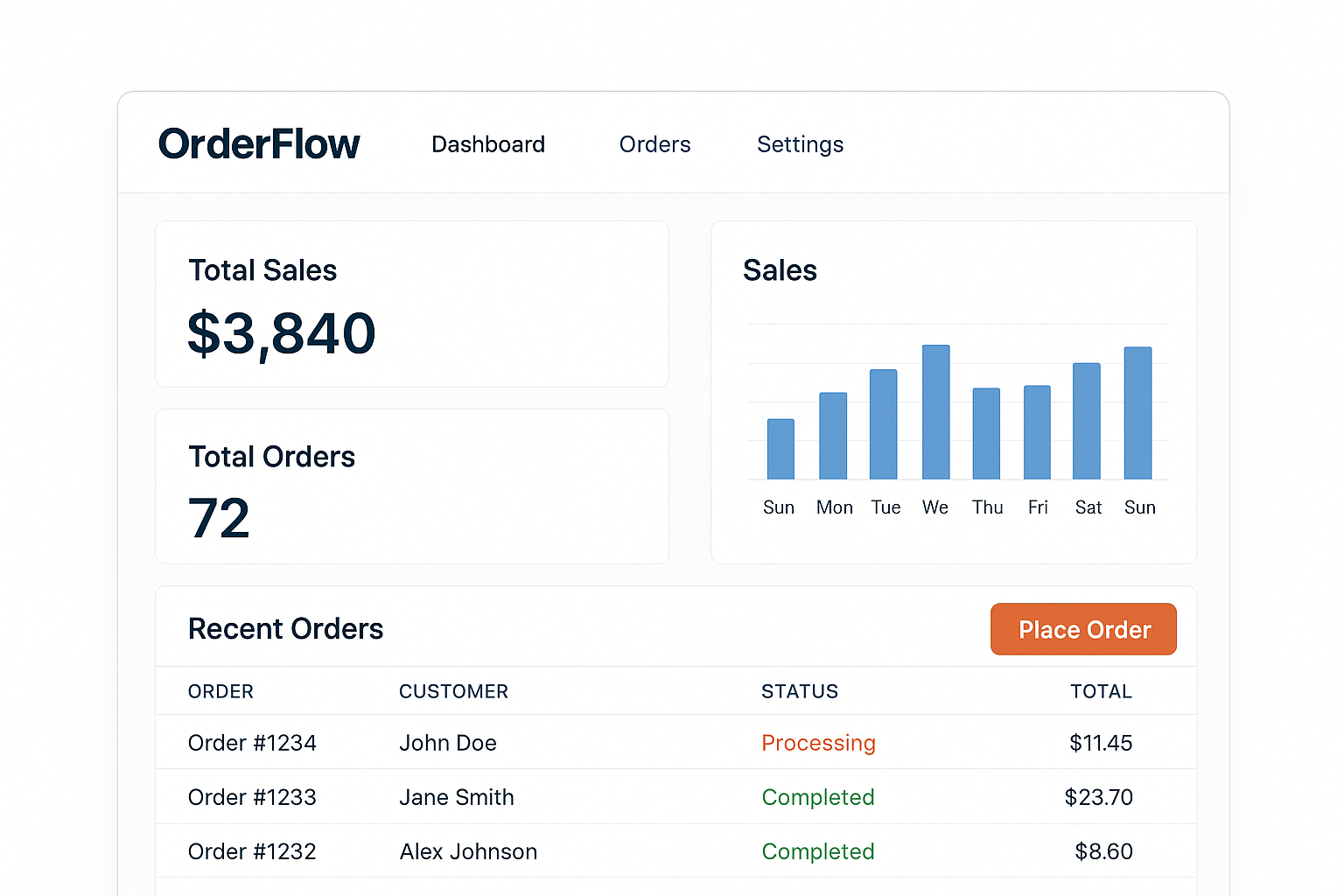Sort by the CUSTOMER column header

(453, 691)
